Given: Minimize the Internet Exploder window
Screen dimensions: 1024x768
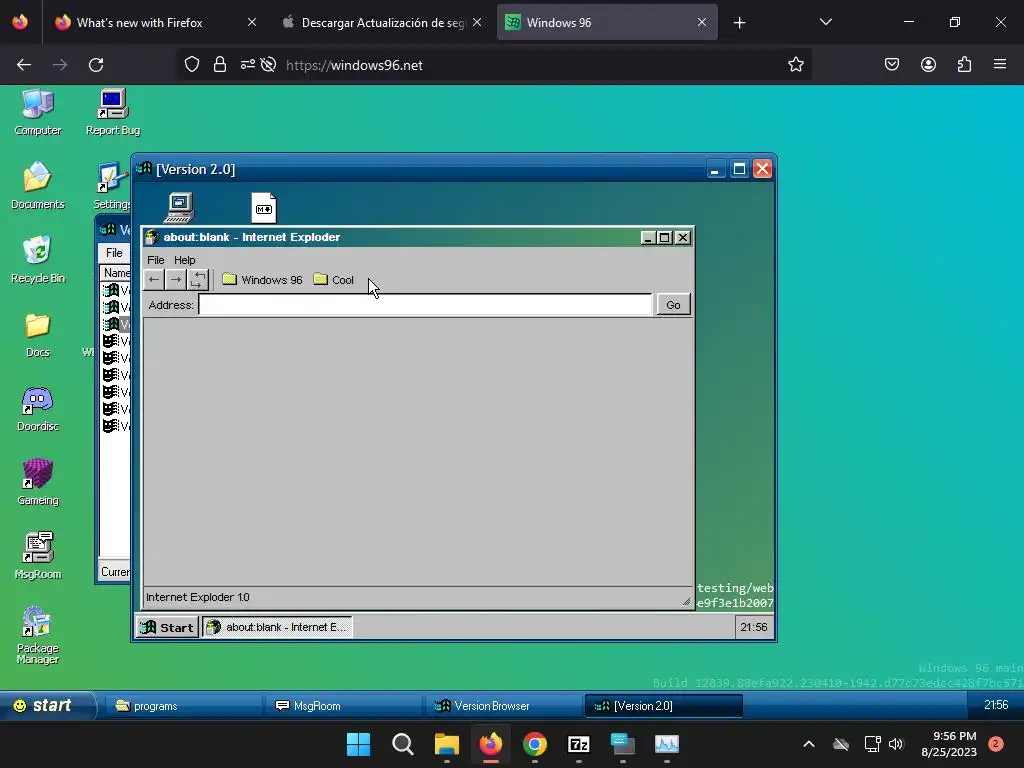Looking at the screenshot, I should coord(647,238).
